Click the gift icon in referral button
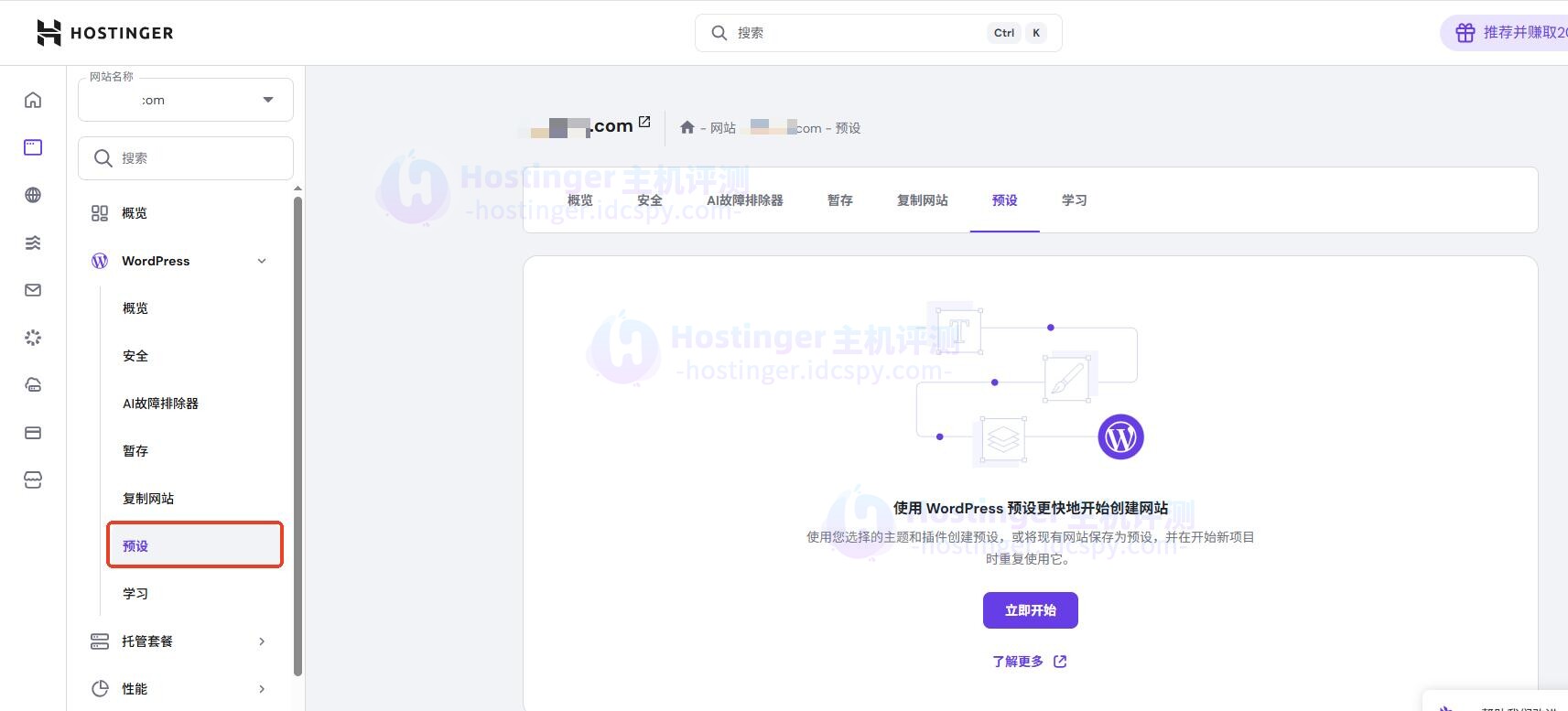The width and height of the screenshot is (1568, 711). (x=1465, y=33)
